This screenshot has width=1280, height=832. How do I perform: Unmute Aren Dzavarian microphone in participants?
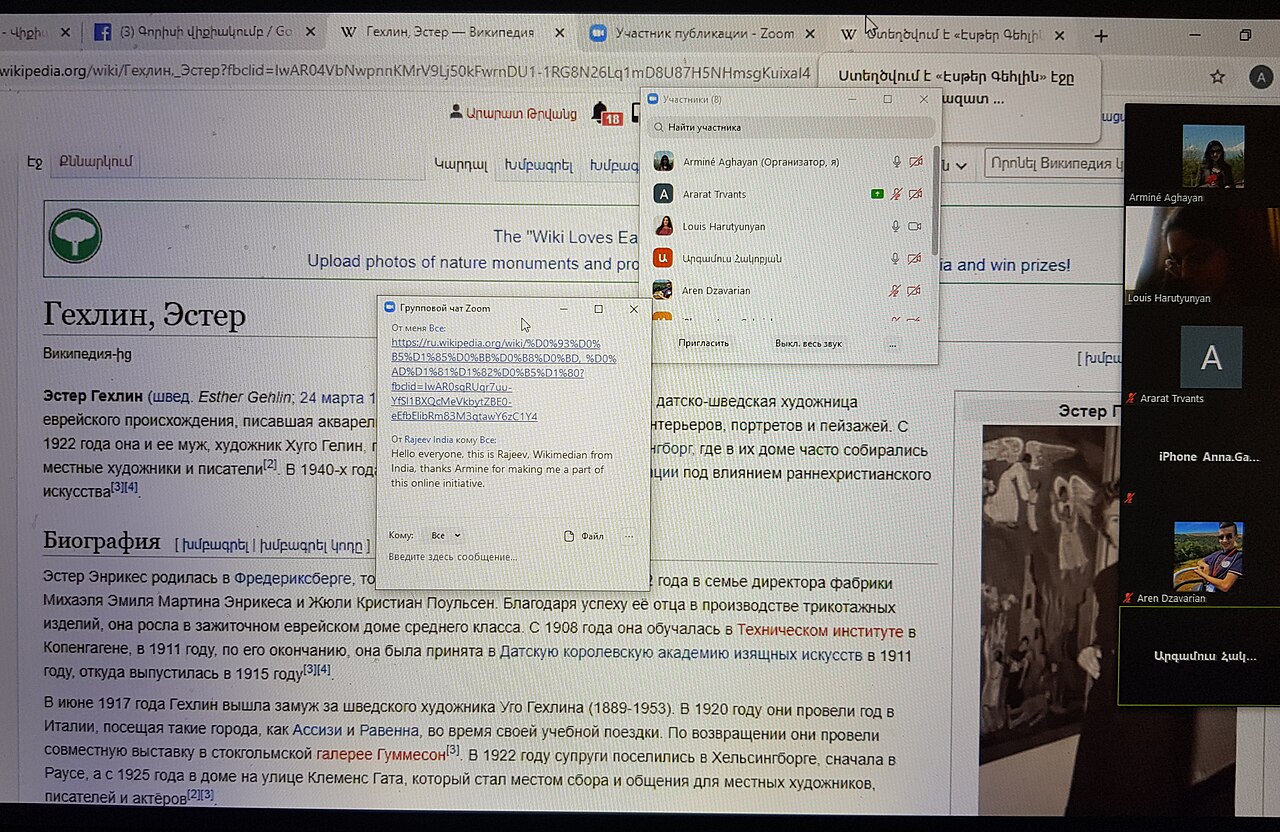click(x=896, y=291)
